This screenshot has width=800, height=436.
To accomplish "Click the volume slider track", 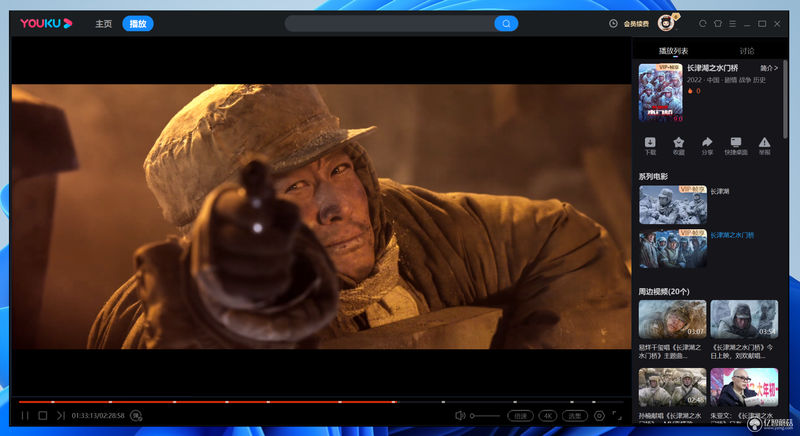I will (x=485, y=416).
